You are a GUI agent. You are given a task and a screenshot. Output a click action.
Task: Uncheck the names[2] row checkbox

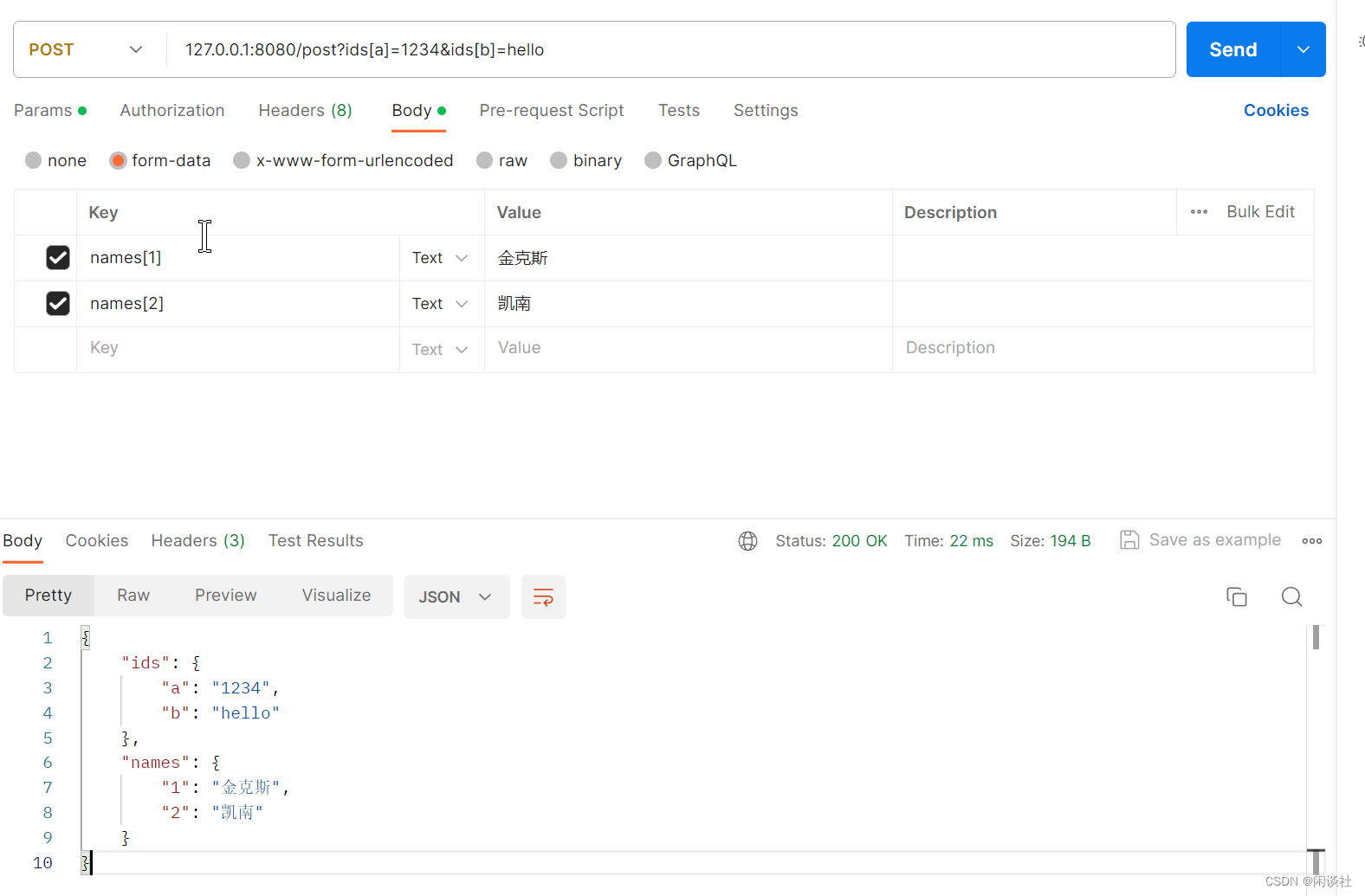point(58,304)
